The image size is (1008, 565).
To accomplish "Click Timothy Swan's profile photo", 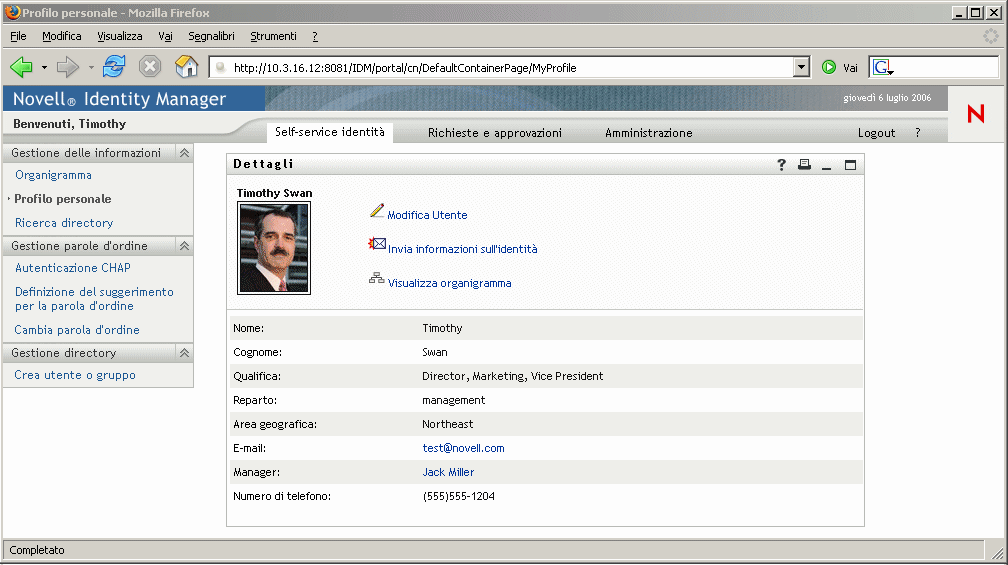I will (274, 248).
